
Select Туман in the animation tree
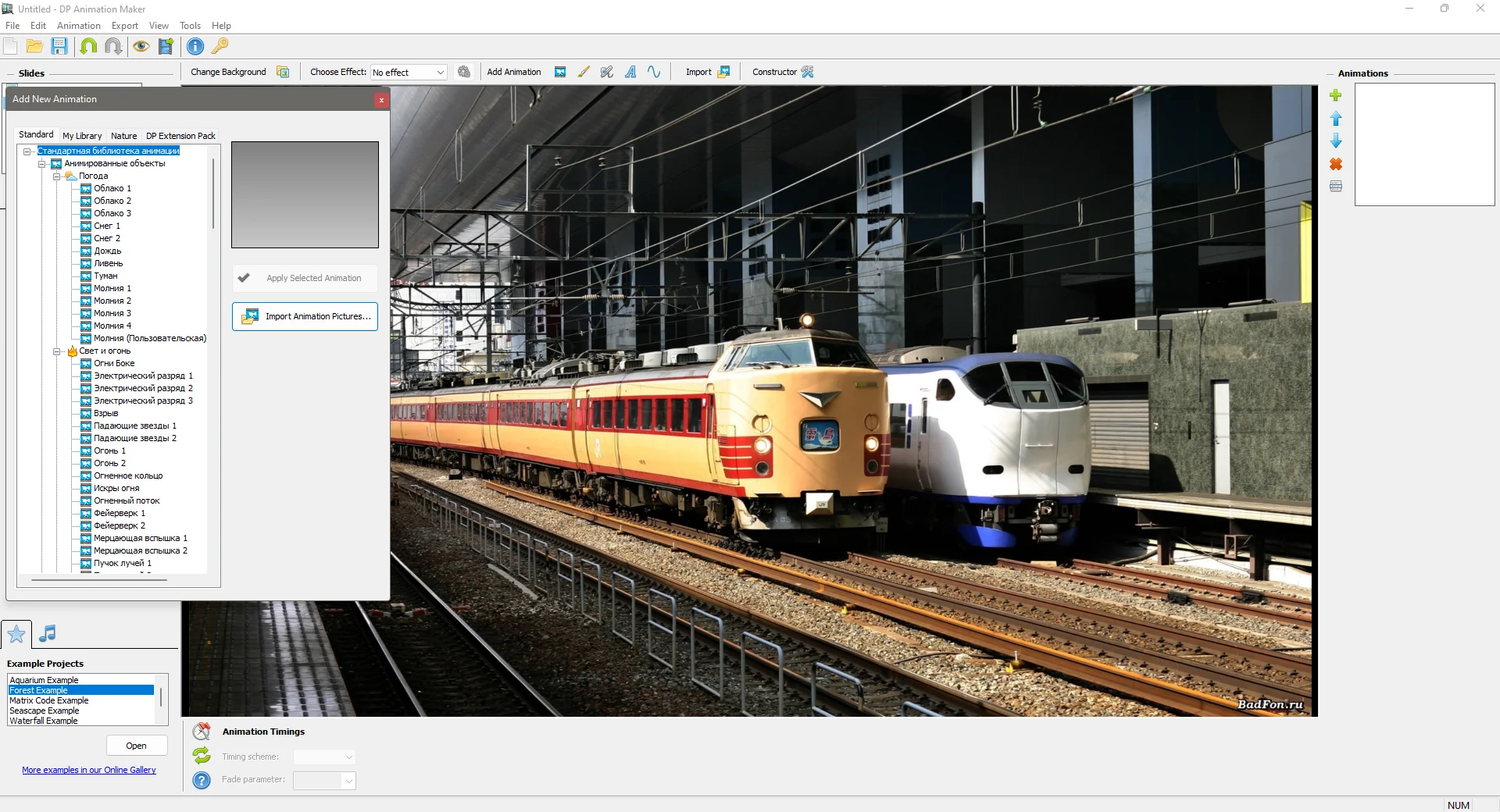(x=105, y=276)
